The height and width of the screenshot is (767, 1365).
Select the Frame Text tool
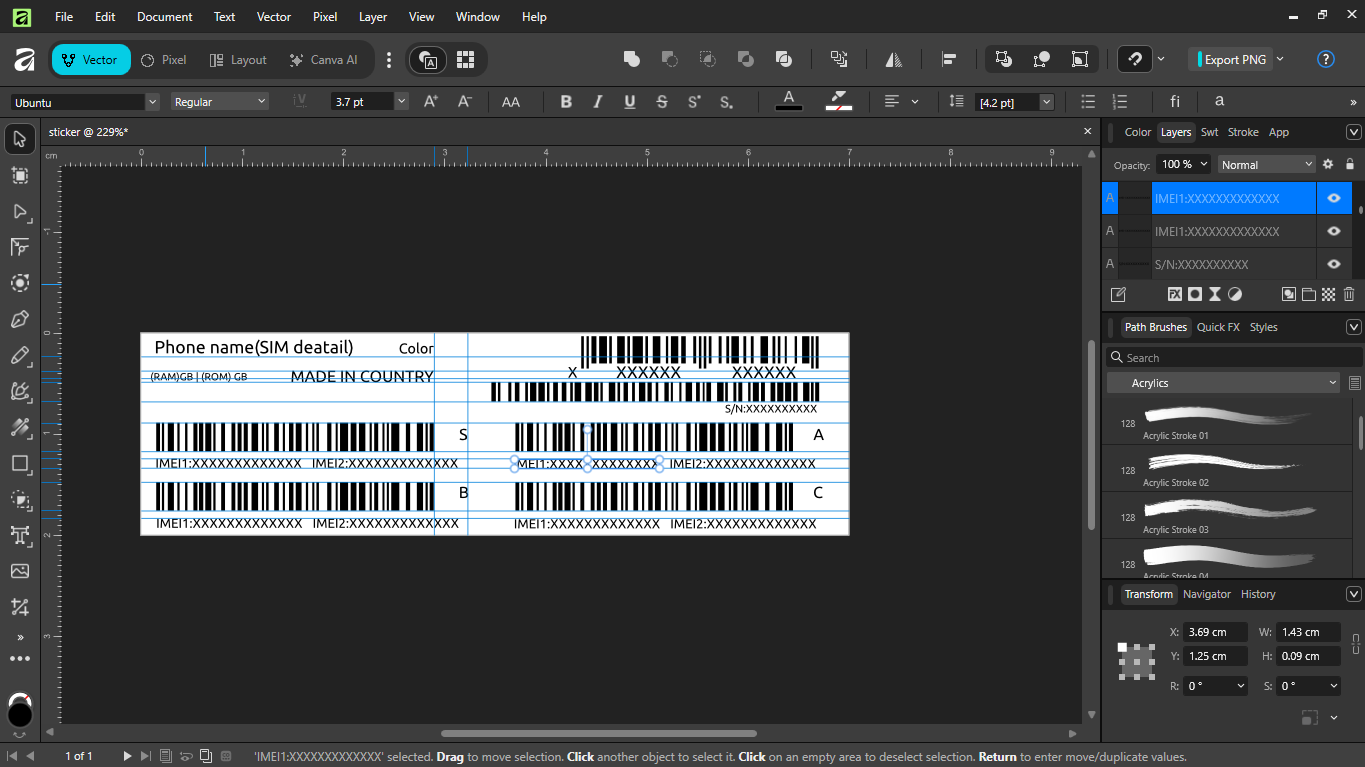coord(20,535)
